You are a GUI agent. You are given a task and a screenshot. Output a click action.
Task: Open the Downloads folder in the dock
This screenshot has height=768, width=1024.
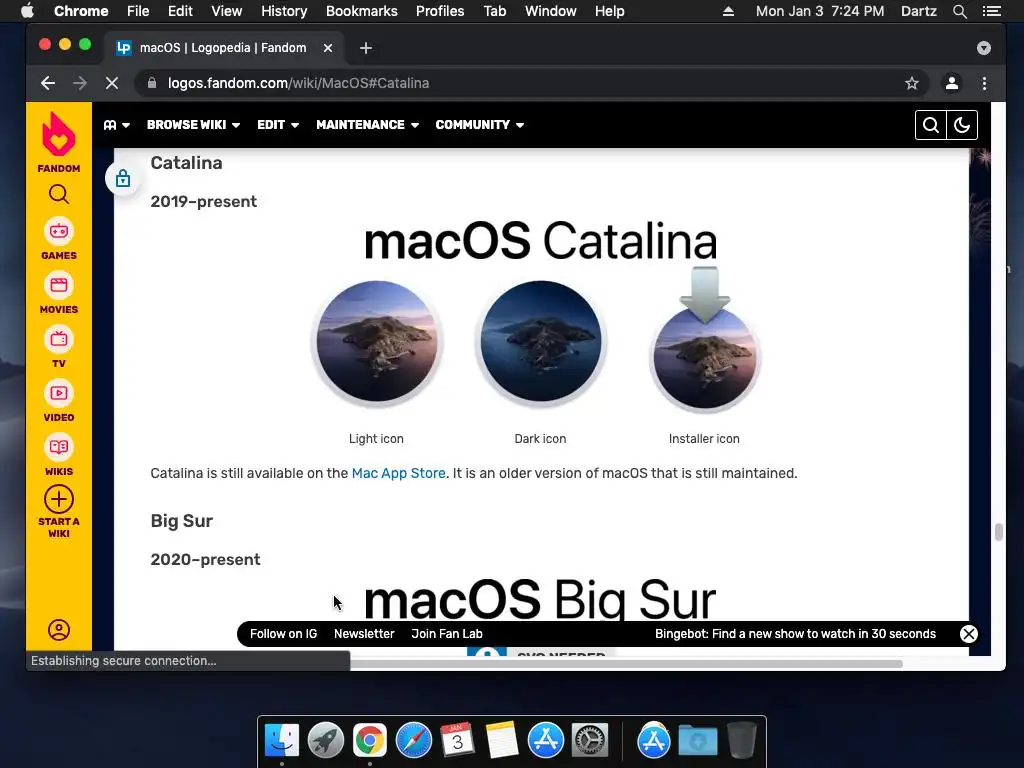(x=697, y=740)
